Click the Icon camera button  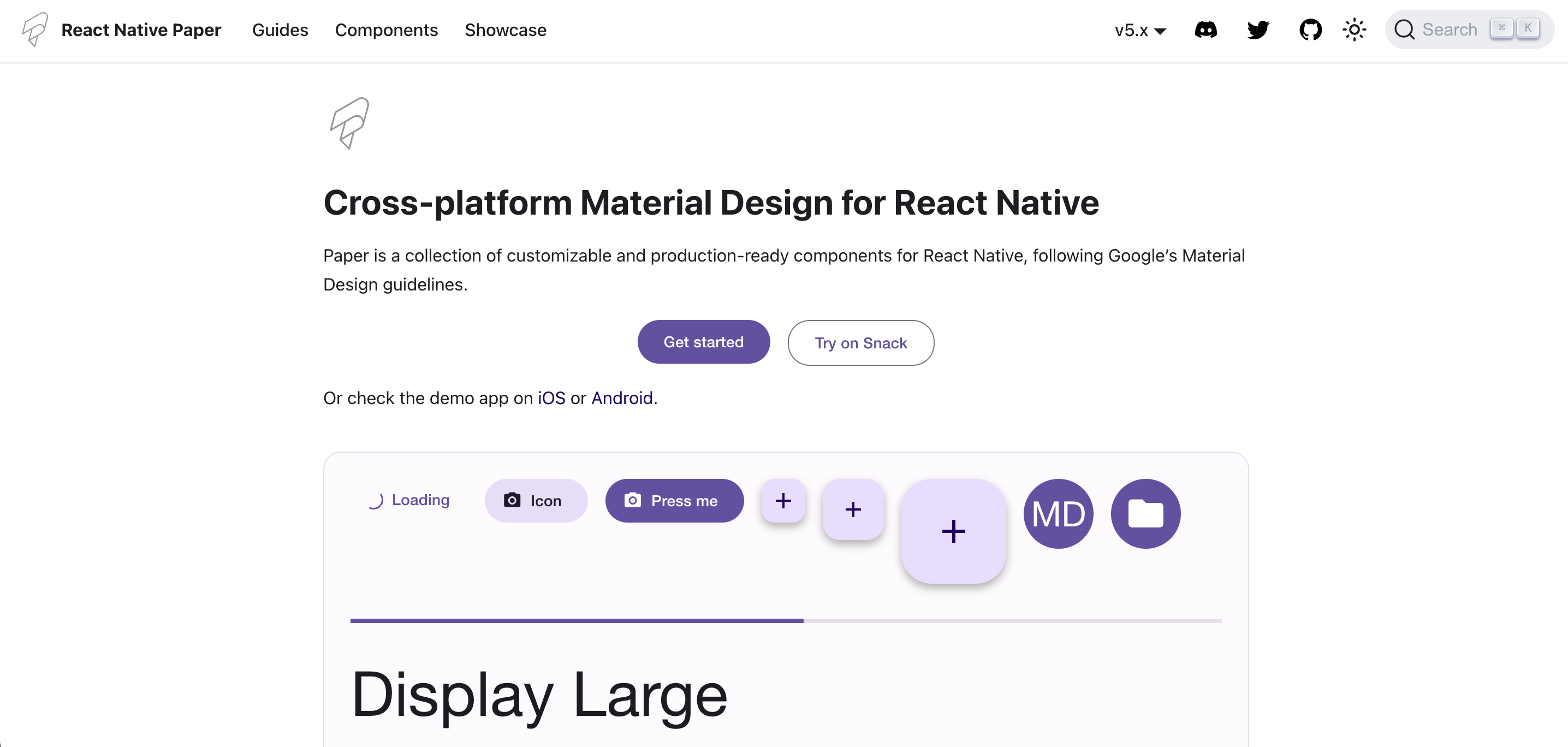coord(536,500)
